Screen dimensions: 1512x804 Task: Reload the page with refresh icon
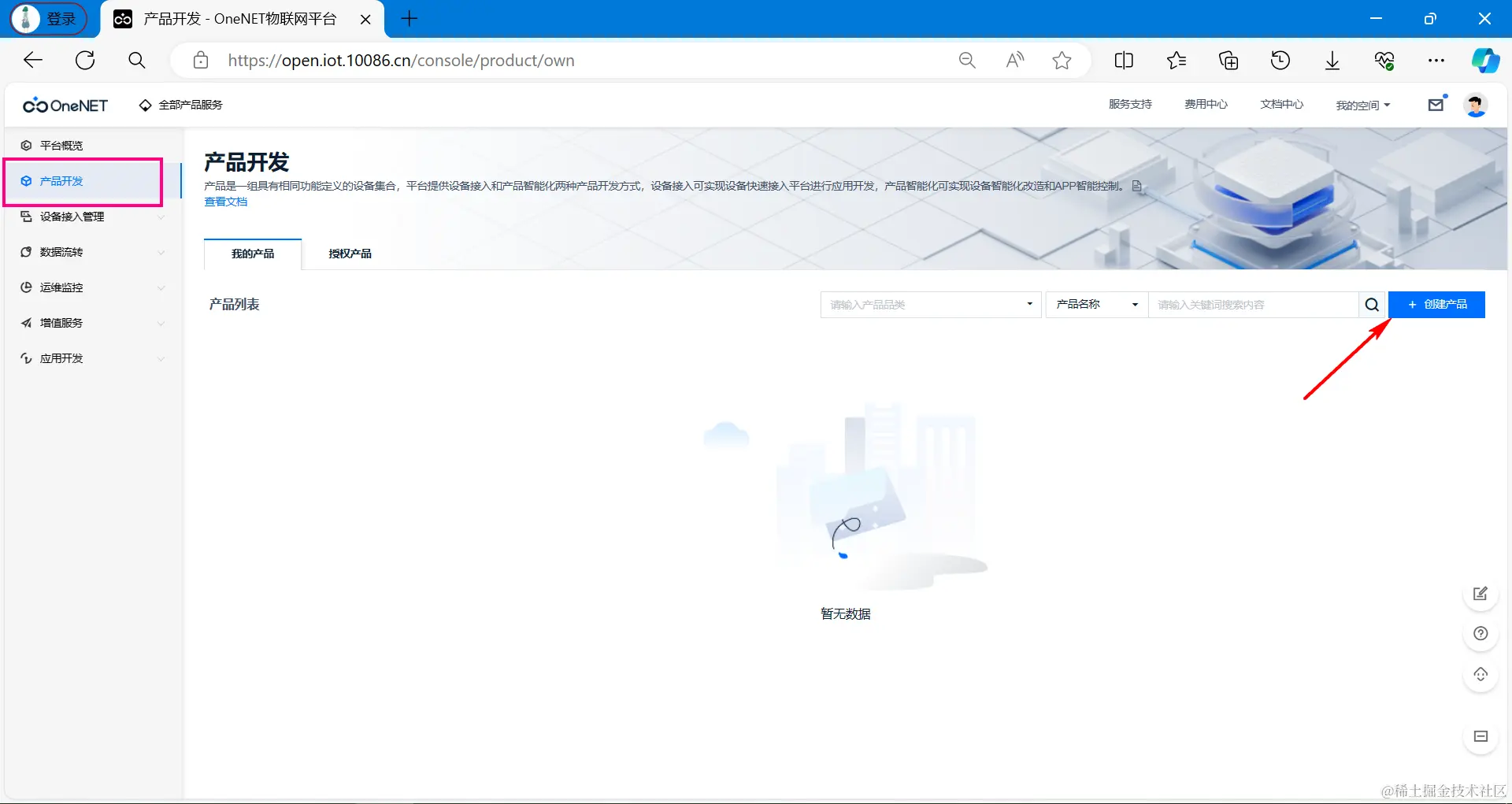click(x=85, y=60)
